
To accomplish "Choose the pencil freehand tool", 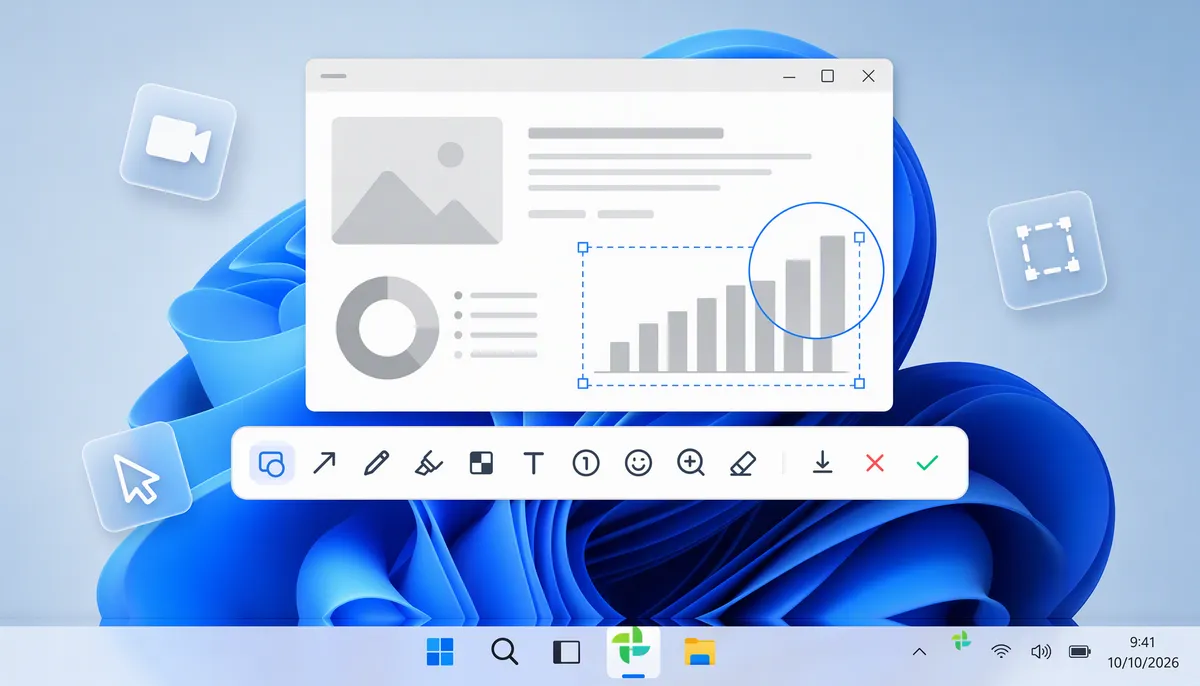I will click(376, 463).
